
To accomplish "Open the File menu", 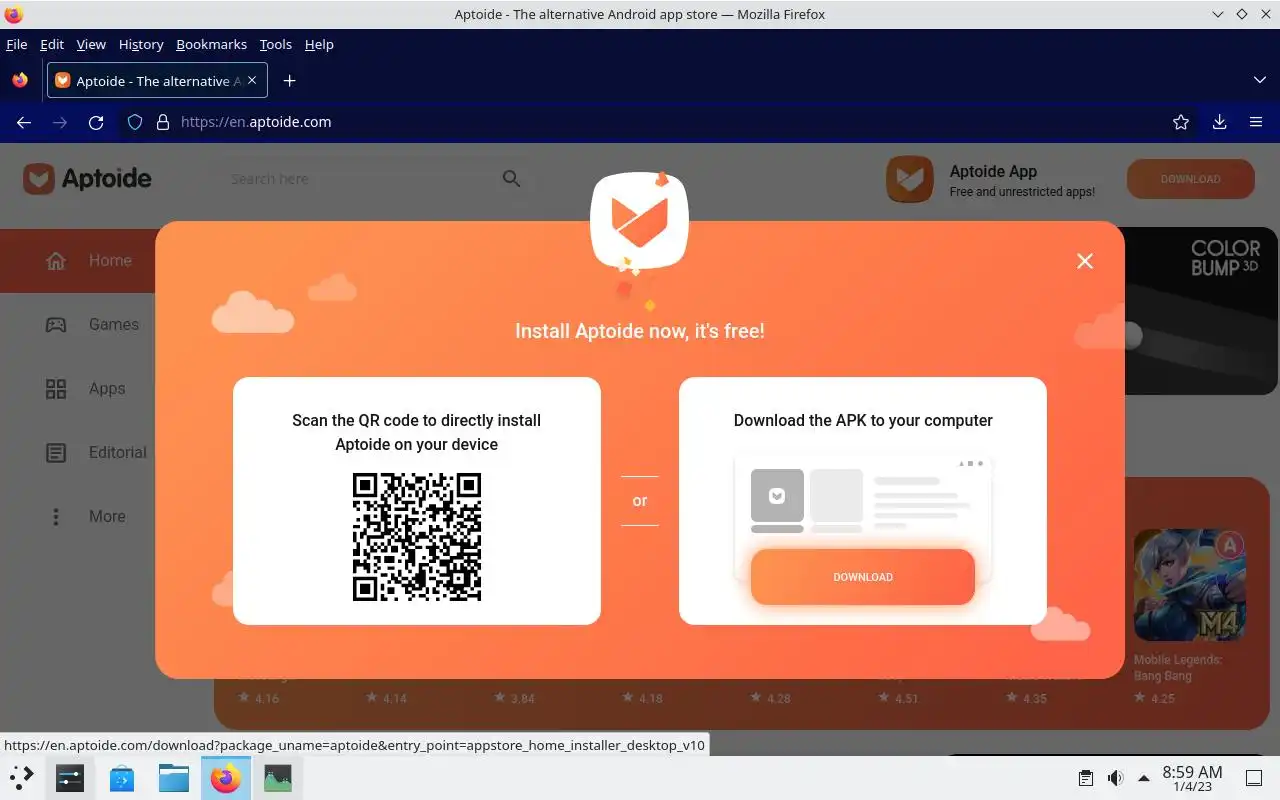I will tap(16, 44).
